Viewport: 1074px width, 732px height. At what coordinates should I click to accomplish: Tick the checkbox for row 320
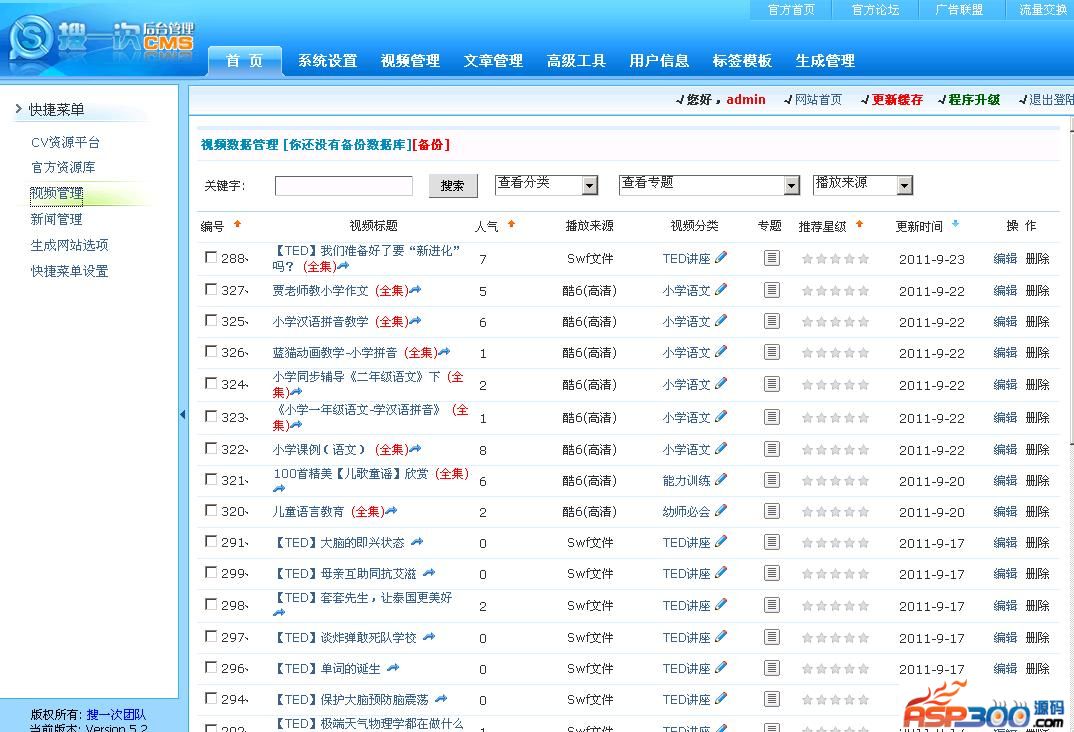tap(211, 511)
